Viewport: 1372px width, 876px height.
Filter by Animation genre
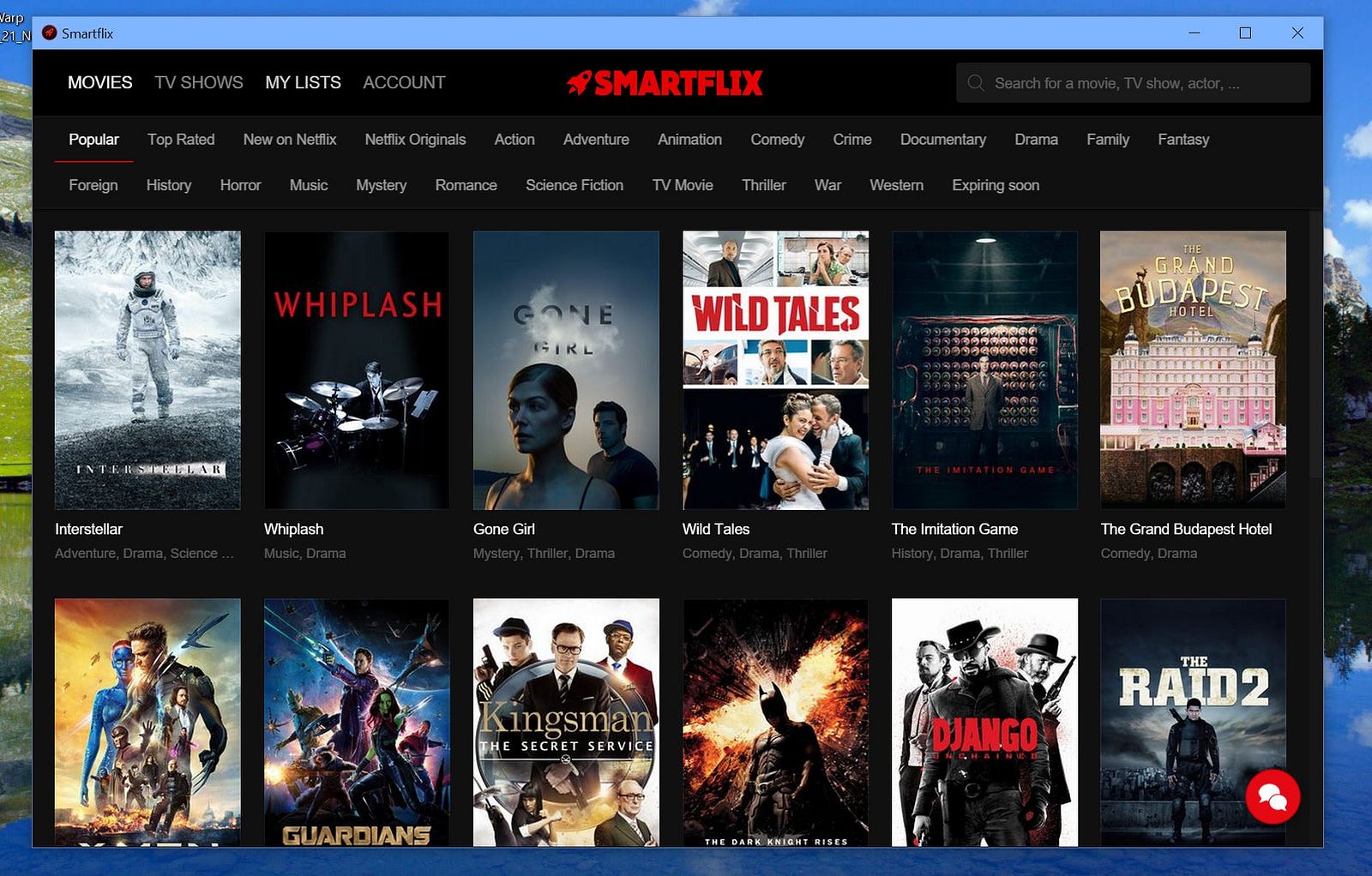[x=689, y=140]
